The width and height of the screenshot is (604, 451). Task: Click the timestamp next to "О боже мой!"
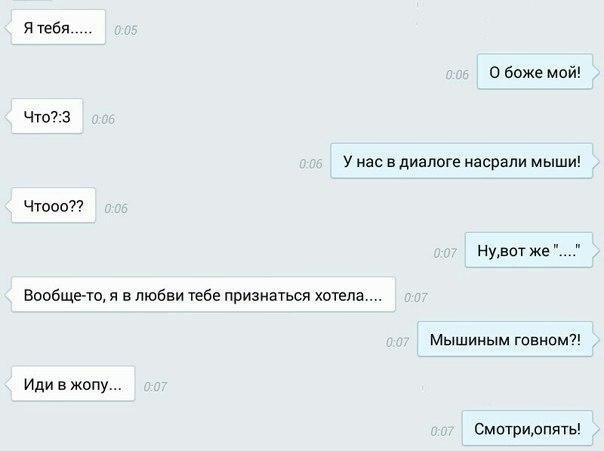(x=457, y=75)
